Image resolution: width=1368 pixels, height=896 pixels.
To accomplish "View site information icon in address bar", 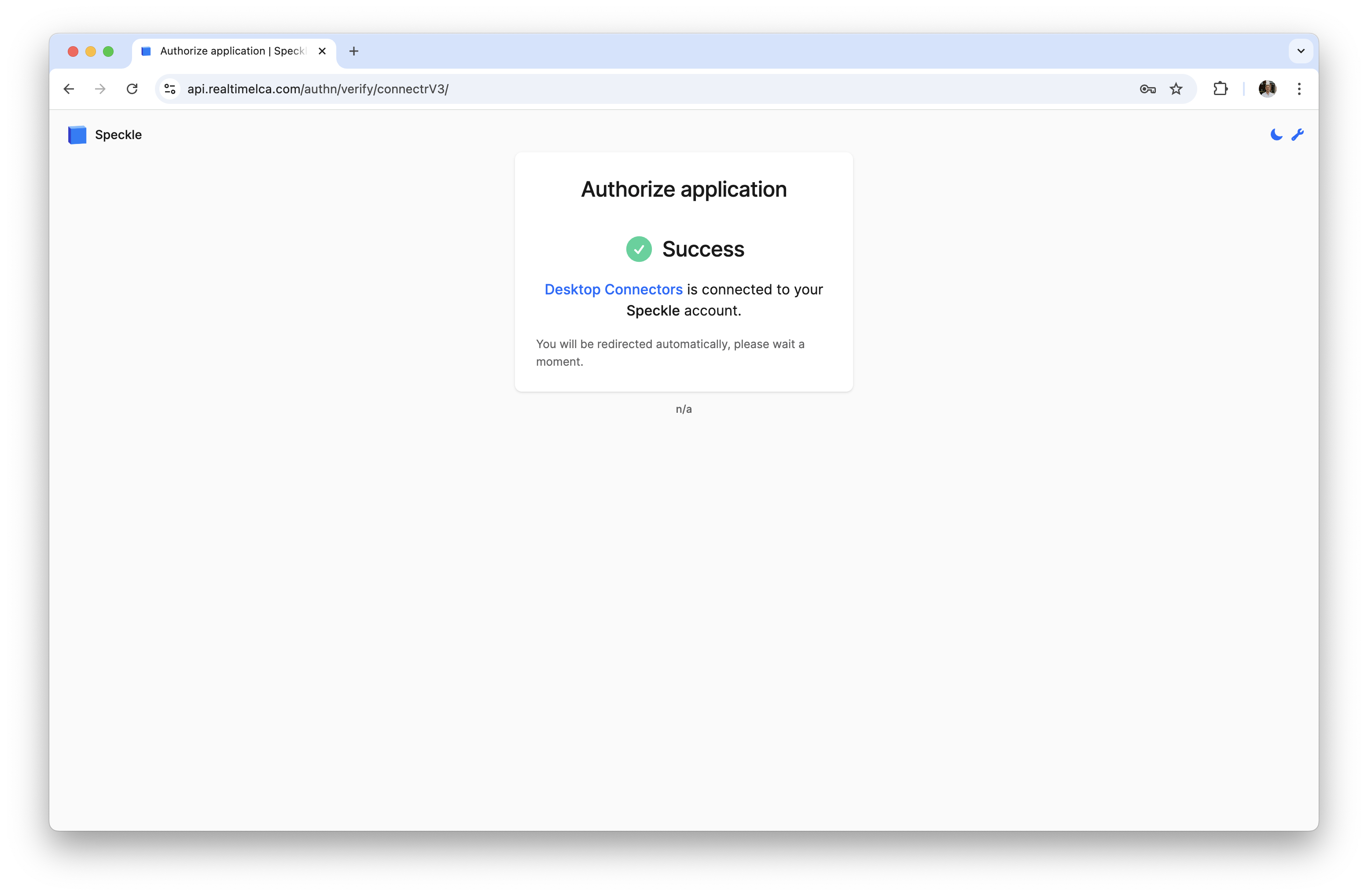I will pos(170,89).
